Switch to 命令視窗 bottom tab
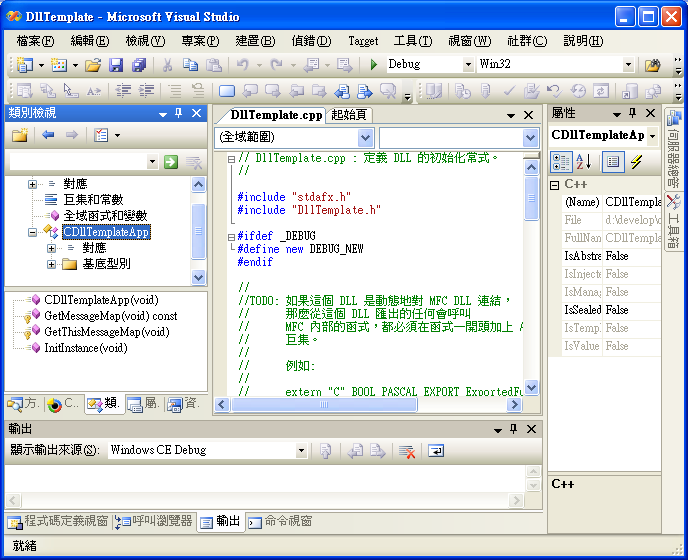Viewport: 688px width, 560px height. [x=281, y=521]
